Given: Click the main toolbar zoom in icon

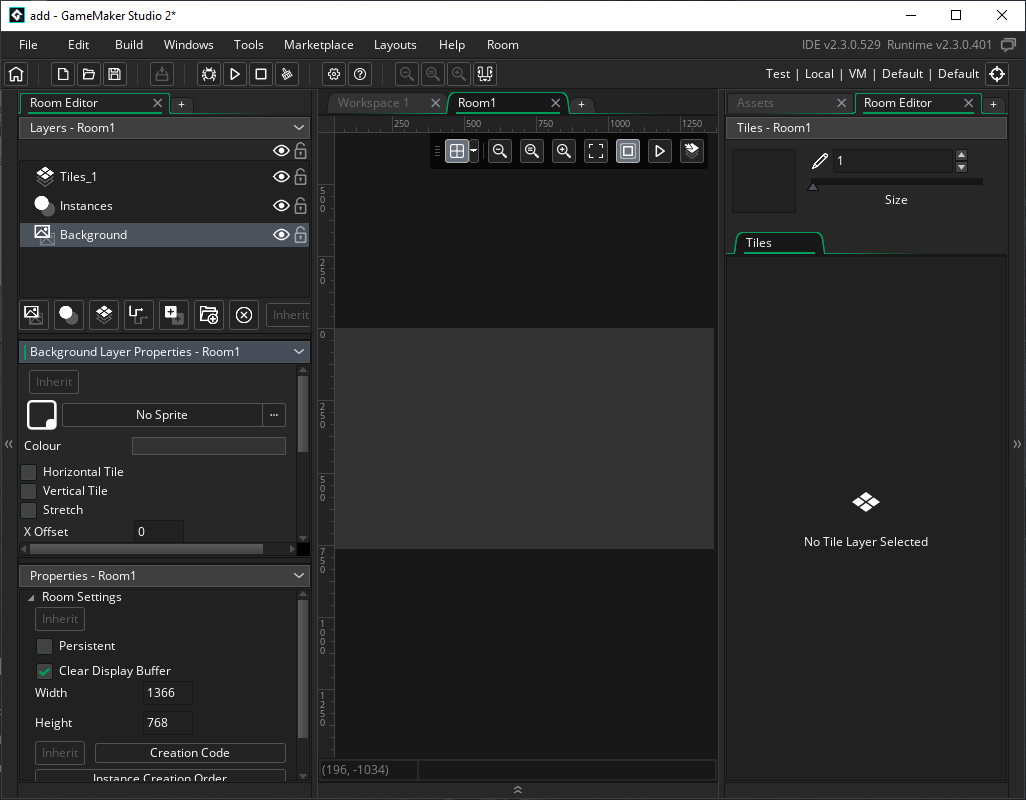Looking at the screenshot, I should click(x=459, y=74).
